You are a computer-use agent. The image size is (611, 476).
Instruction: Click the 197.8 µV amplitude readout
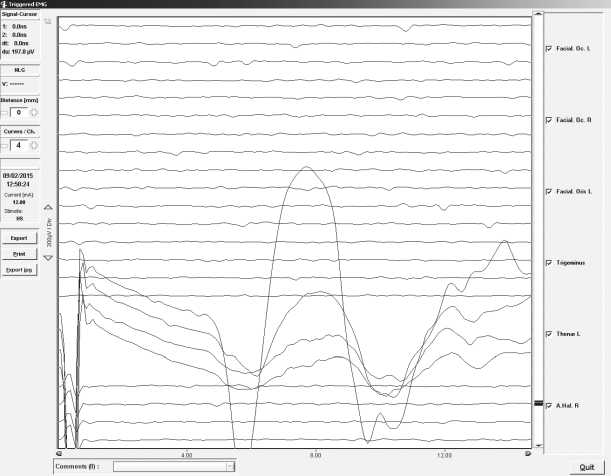pos(23,52)
